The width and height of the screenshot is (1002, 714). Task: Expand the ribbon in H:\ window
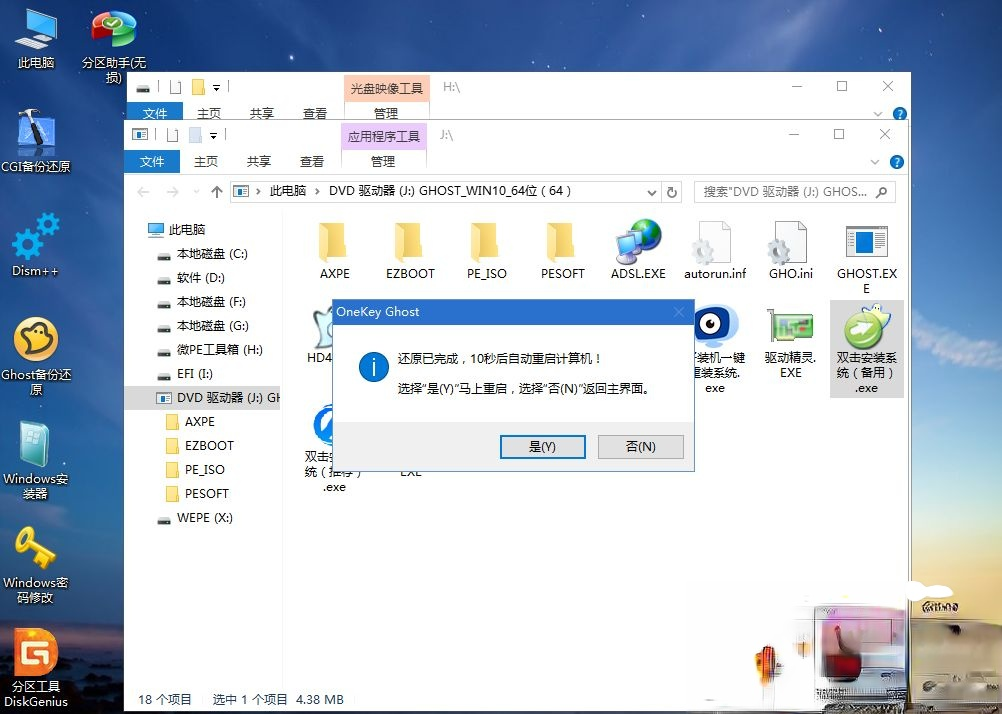pos(877,114)
